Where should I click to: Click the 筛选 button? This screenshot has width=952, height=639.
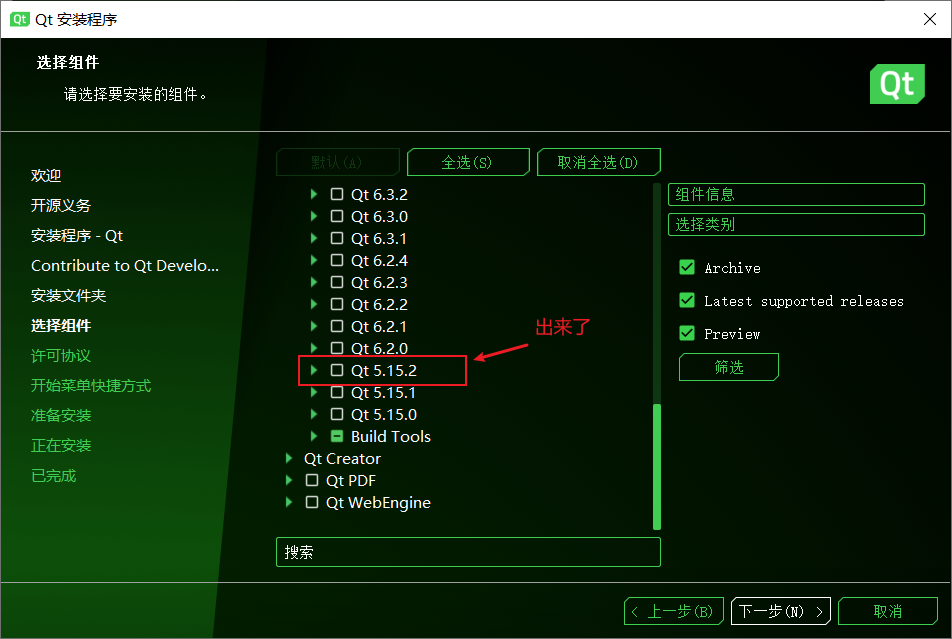pyautogui.click(x=728, y=366)
